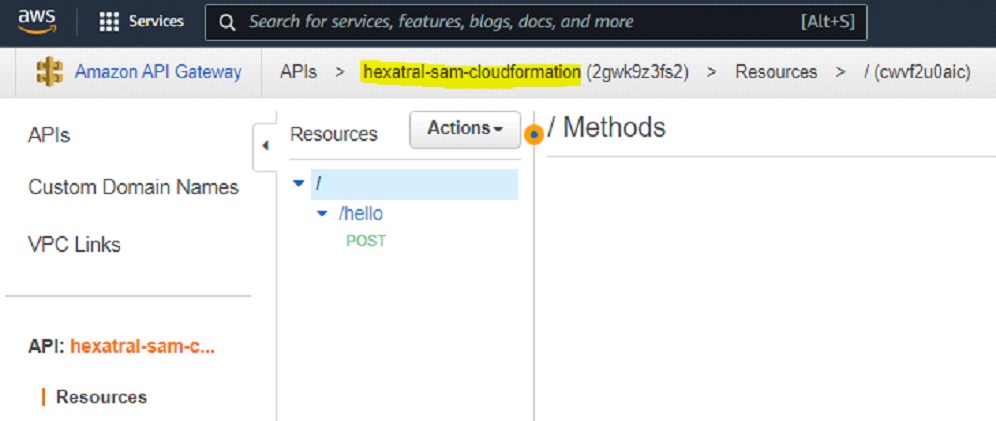Click the search magnifier icon
Image resolution: width=996 pixels, height=421 pixels.
click(x=228, y=22)
